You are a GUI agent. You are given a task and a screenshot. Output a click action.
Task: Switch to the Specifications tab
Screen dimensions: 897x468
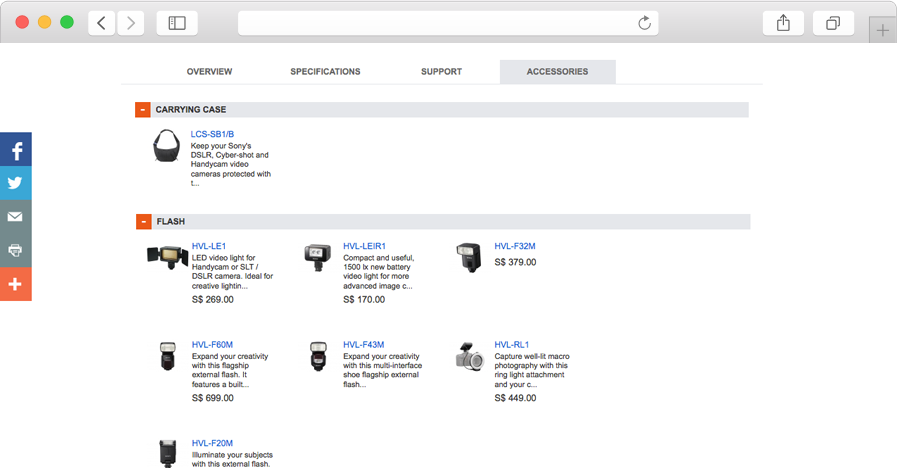(x=325, y=72)
